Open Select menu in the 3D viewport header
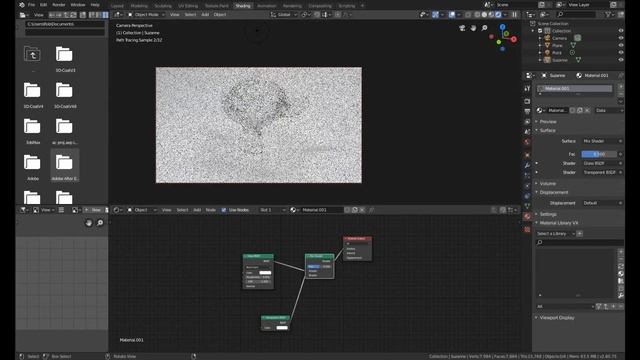Screen dimensions: 640x360 [190, 15]
